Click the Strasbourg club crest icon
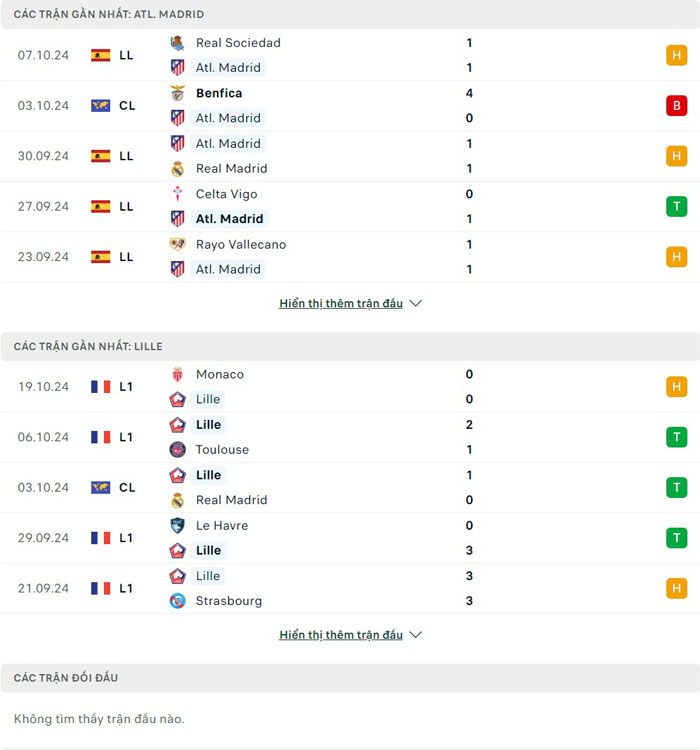 point(177,601)
